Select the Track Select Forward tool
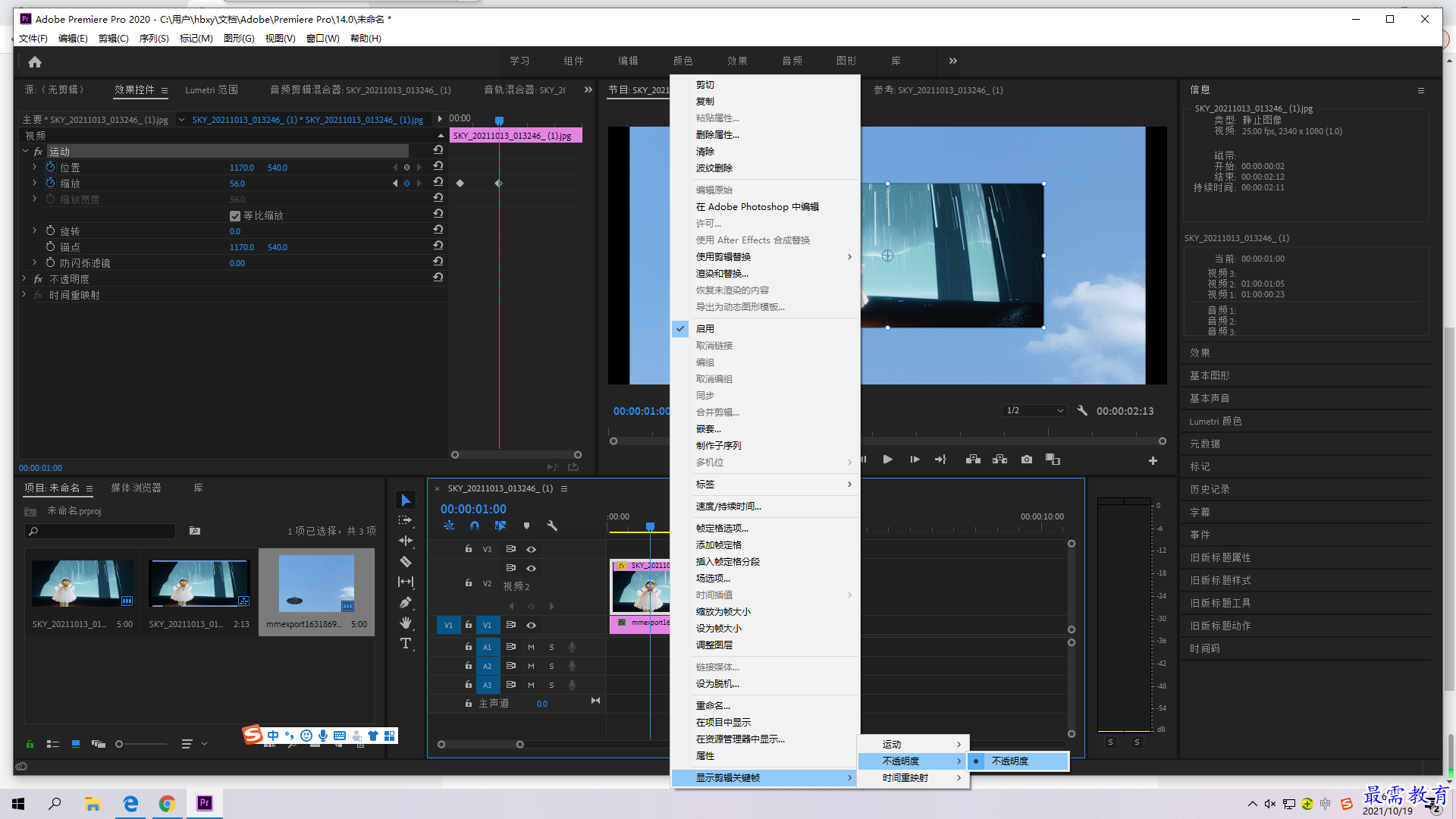 click(406, 520)
